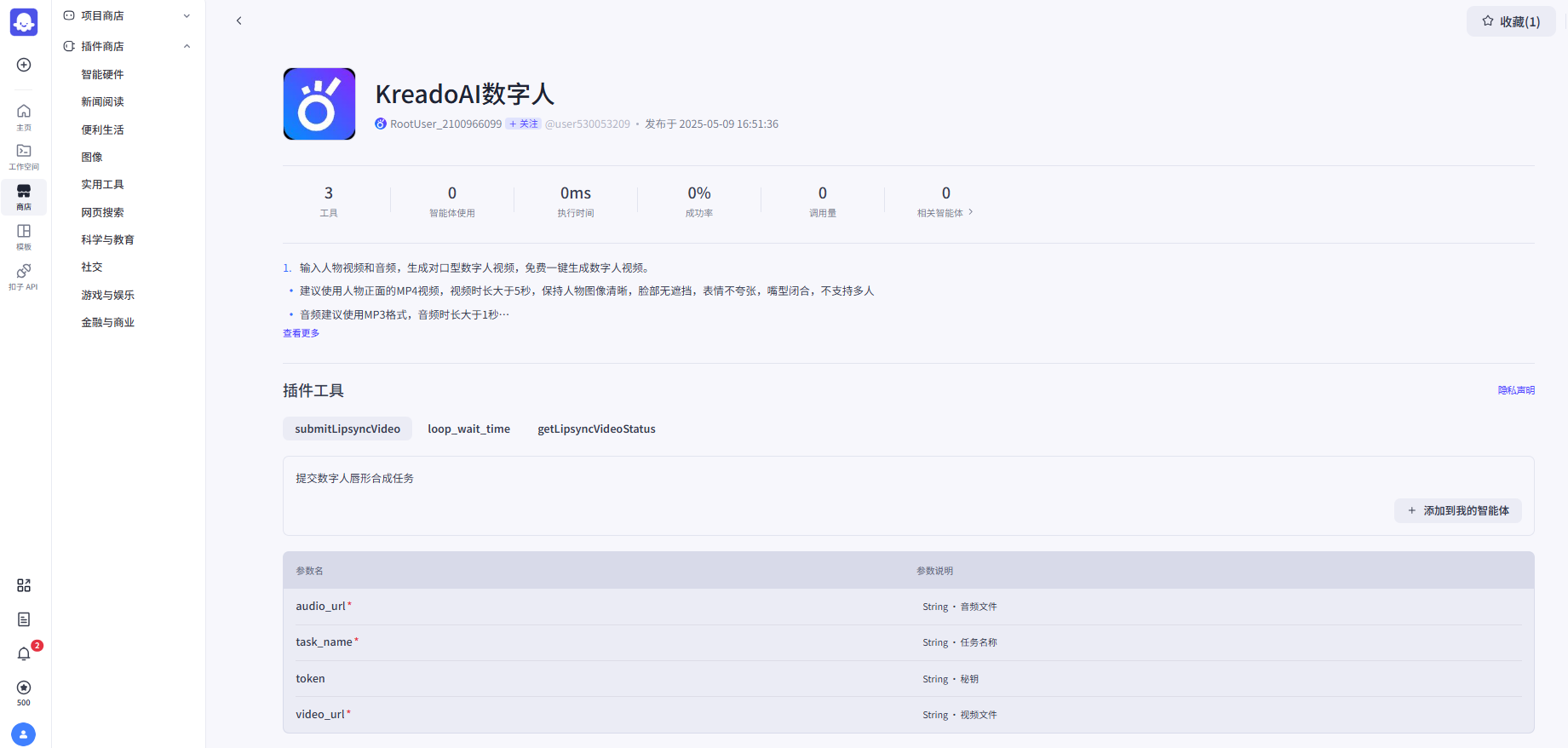
Task: Select 图像 category in plugin store
Action: [x=92, y=157]
